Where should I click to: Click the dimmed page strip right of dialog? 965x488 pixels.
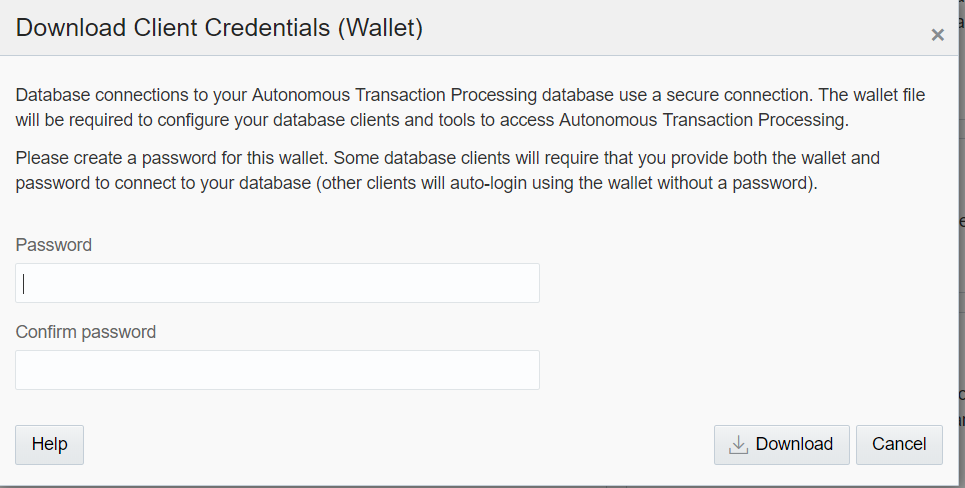961,246
